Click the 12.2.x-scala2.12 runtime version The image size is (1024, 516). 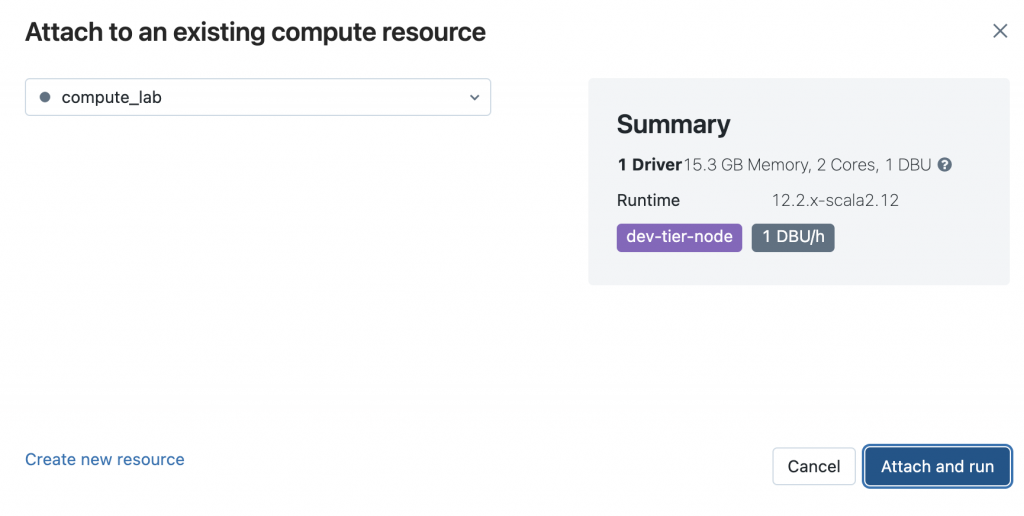pyautogui.click(x=835, y=200)
